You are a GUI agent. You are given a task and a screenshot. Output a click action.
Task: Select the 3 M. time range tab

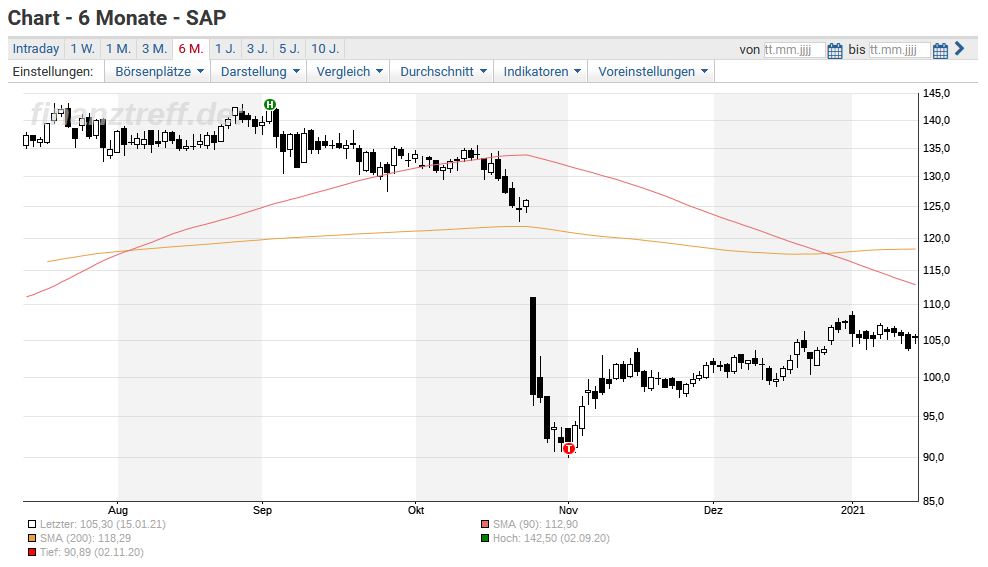pyautogui.click(x=154, y=49)
